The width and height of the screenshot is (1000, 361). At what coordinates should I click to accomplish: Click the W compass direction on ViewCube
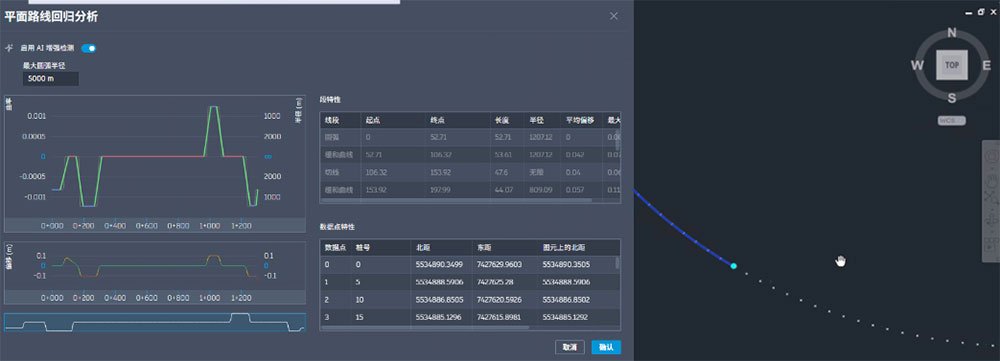(917, 65)
